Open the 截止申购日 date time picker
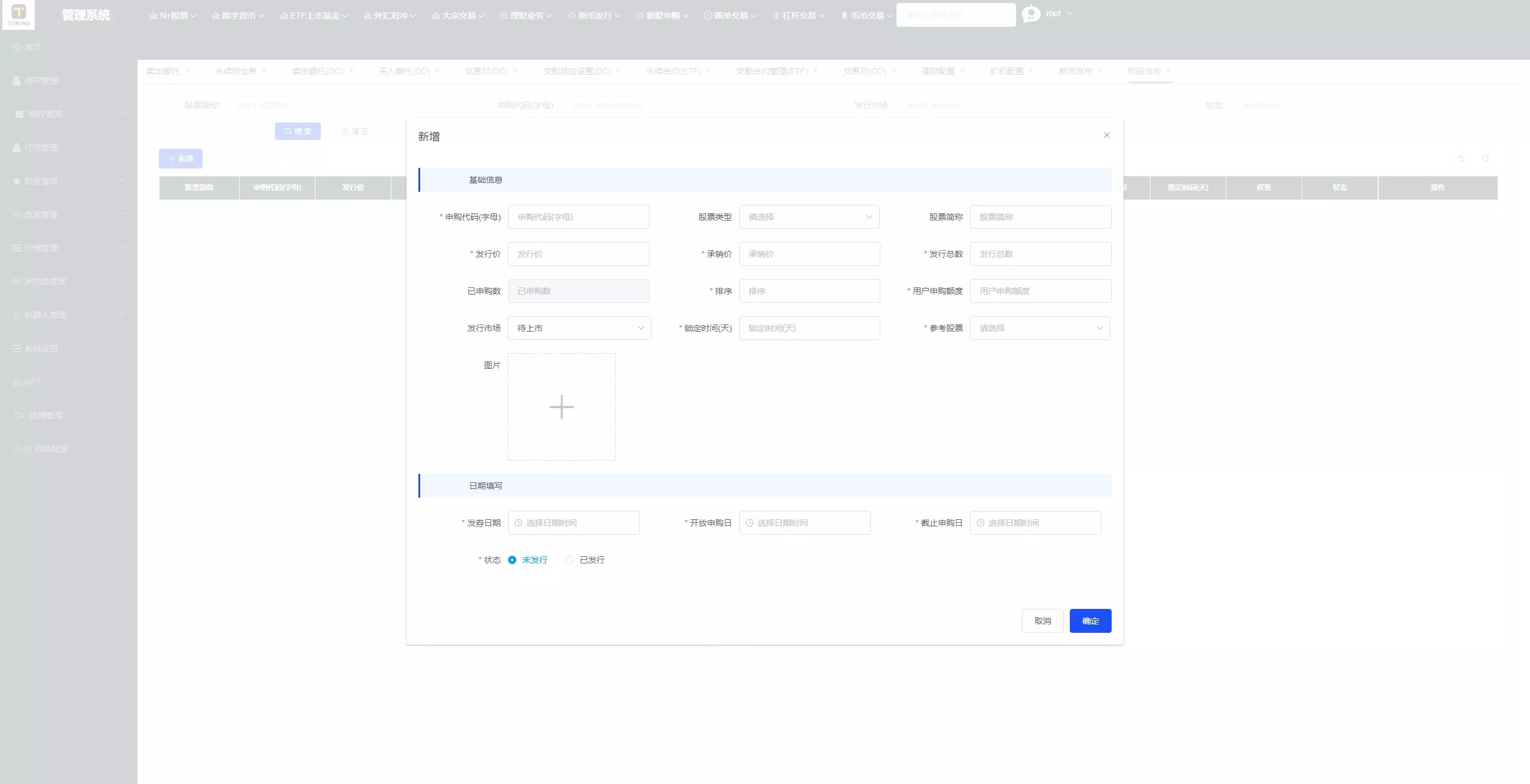The width and height of the screenshot is (1530, 784). pyautogui.click(x=1035, y=523)
